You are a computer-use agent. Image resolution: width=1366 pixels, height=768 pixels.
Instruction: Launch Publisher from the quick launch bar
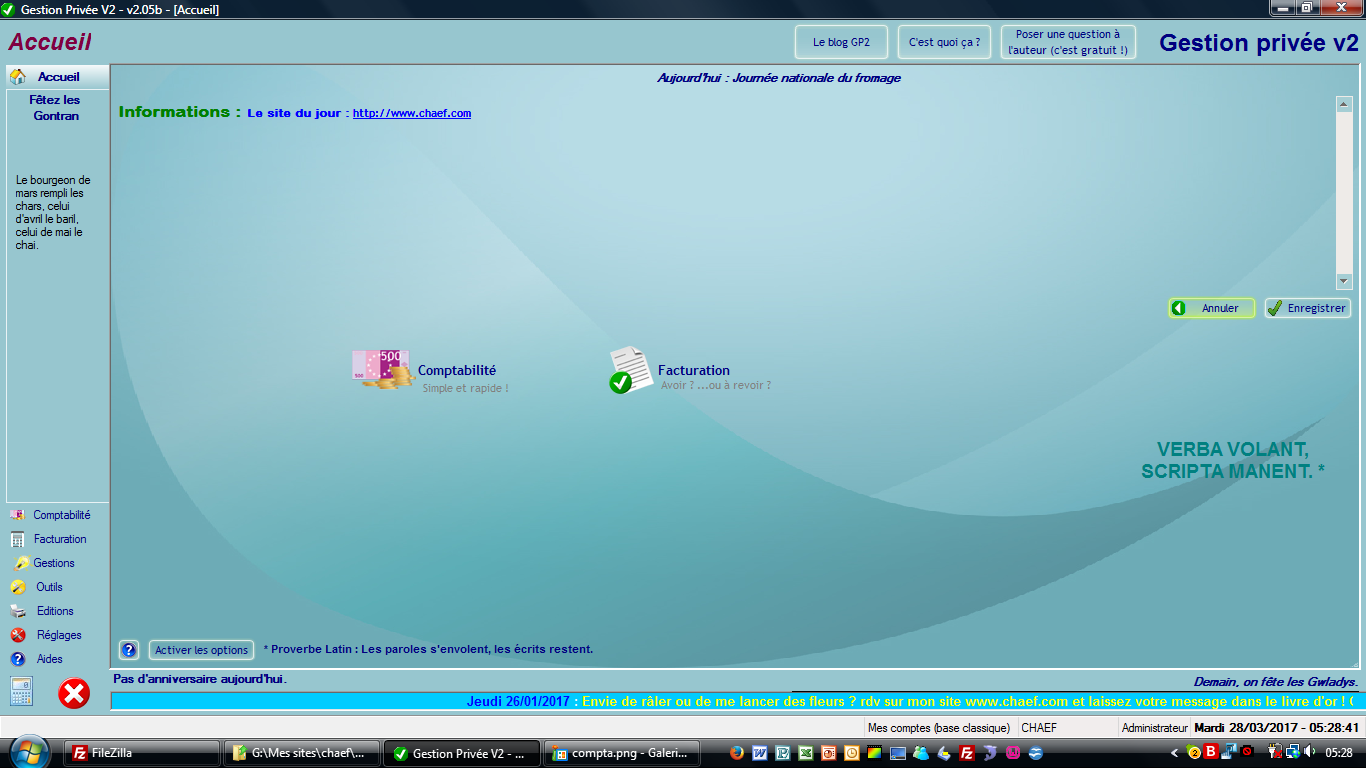click(x=783, y=753)
